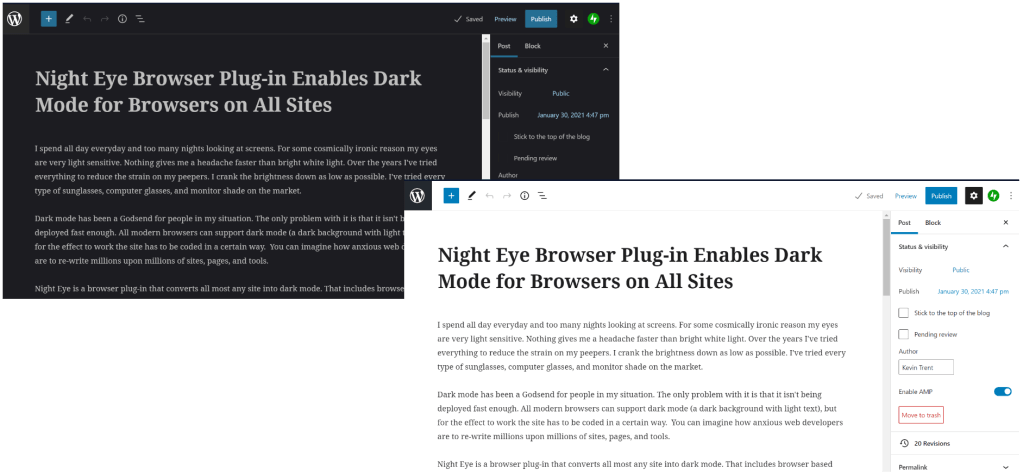Select the Block tab in dark editor sidebar
The image size is (1023, 475).
click(x=532, y=46)
